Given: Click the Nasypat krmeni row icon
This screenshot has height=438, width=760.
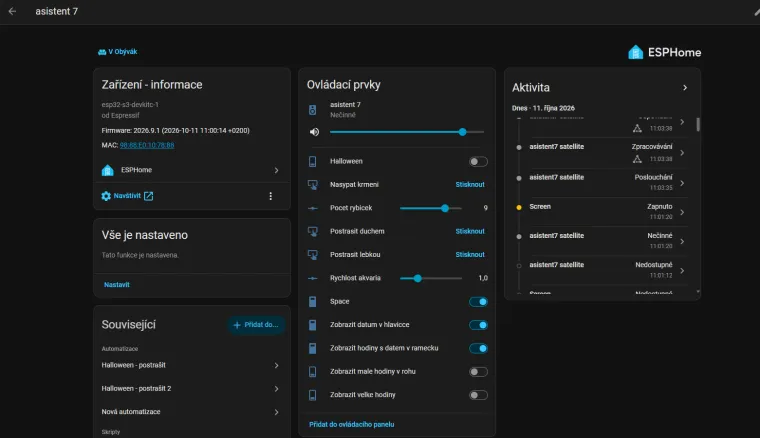Looking at the screenshot, I should (313, 185).
